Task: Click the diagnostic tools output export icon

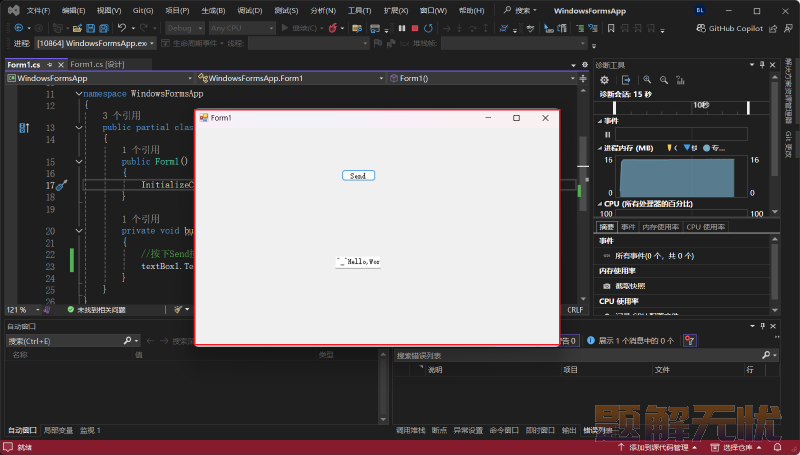Action: 626,80
